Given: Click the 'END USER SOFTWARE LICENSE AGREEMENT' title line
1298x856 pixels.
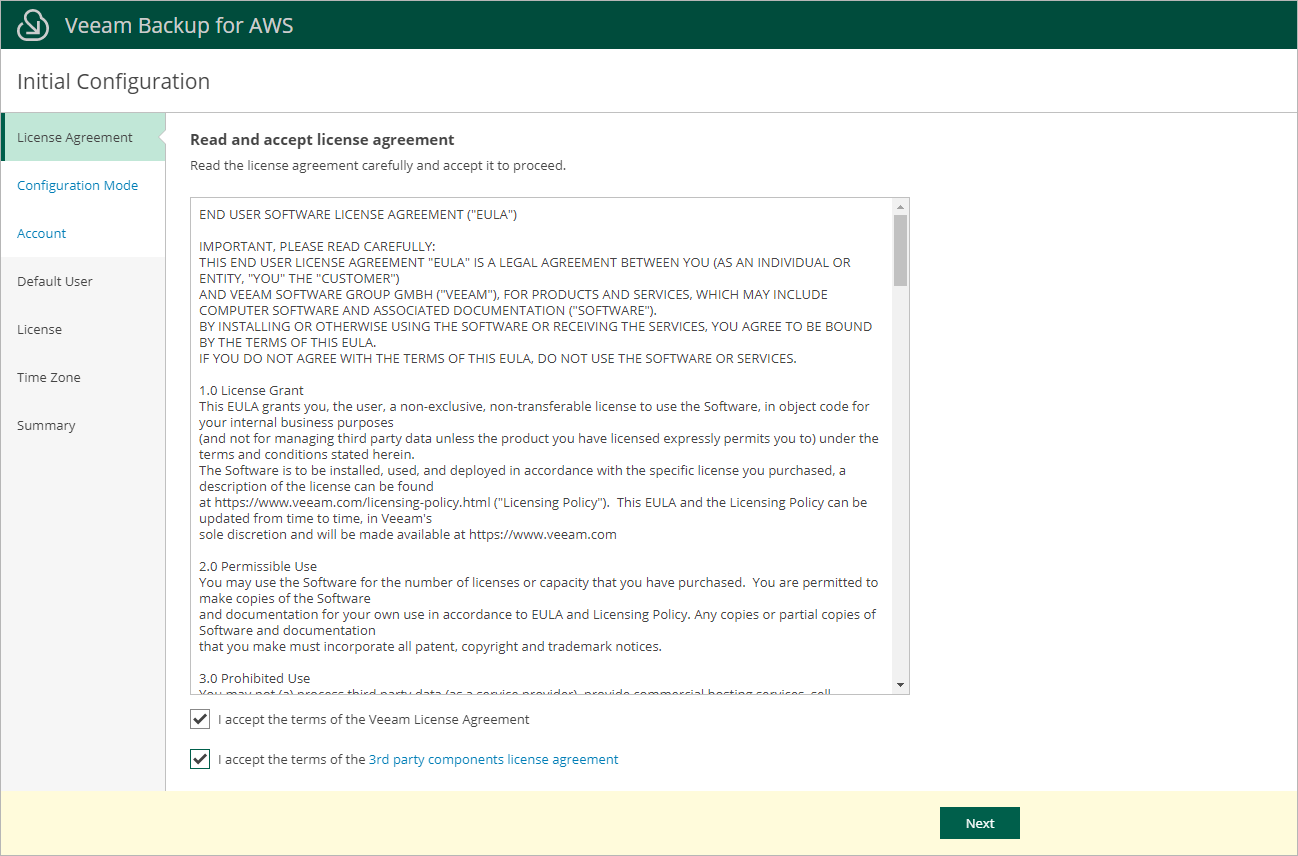Looking at the screenshot, I should pyautogui.click(x=358, y=214).
